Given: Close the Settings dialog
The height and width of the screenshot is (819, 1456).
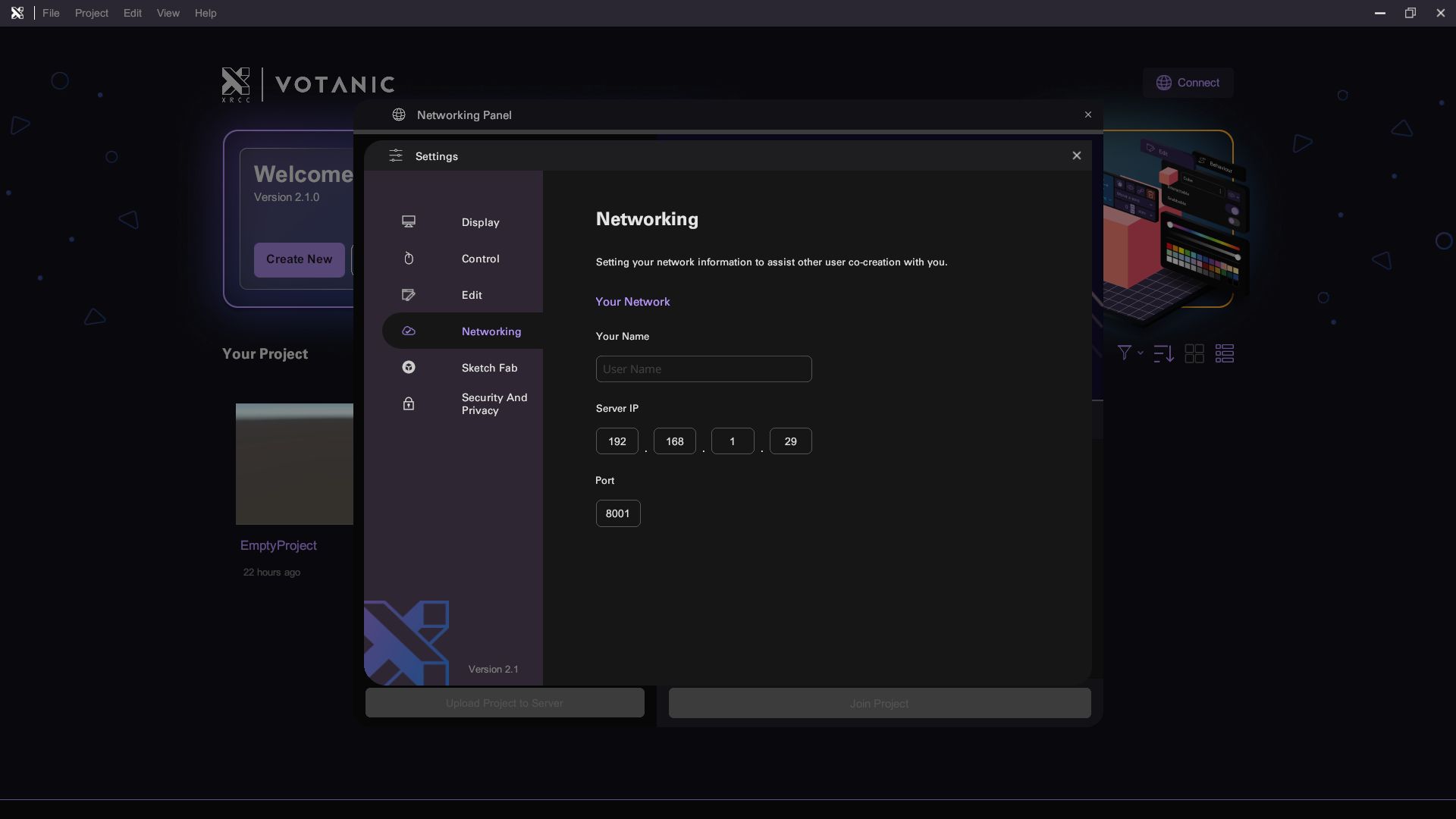Looking at the screenshot, I should click(1076, 155).
